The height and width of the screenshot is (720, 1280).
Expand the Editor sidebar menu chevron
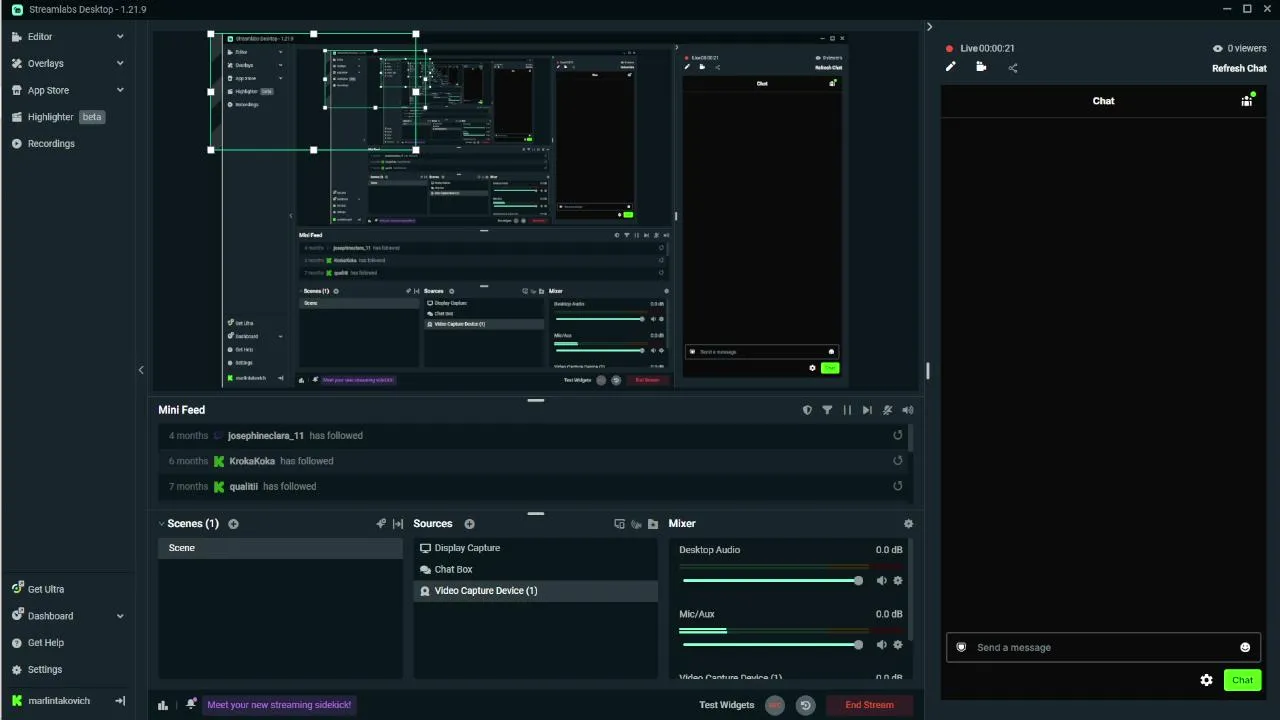(x=120, y=37)
